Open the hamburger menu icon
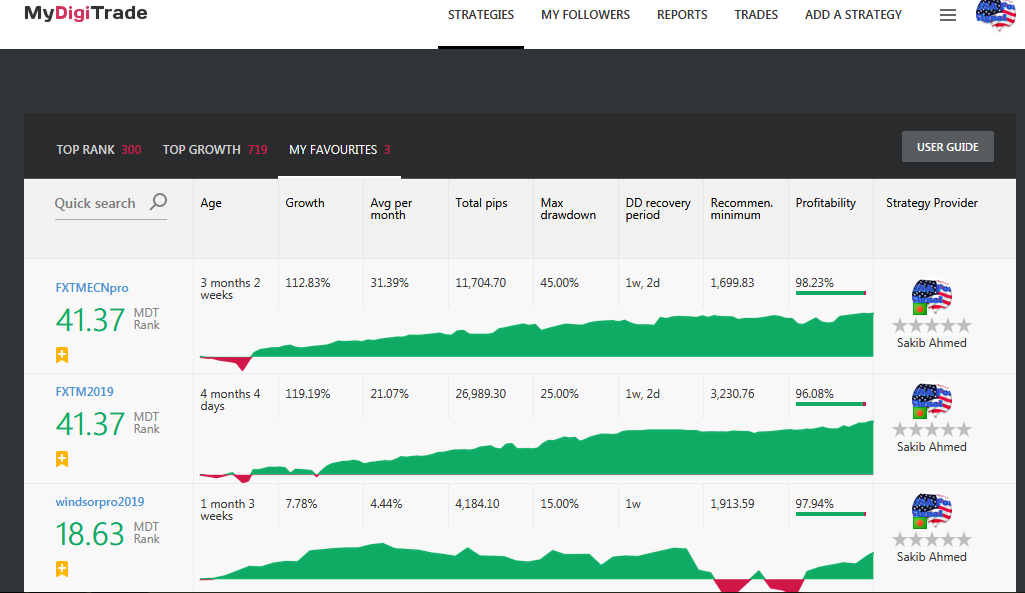 click(948, 15)
